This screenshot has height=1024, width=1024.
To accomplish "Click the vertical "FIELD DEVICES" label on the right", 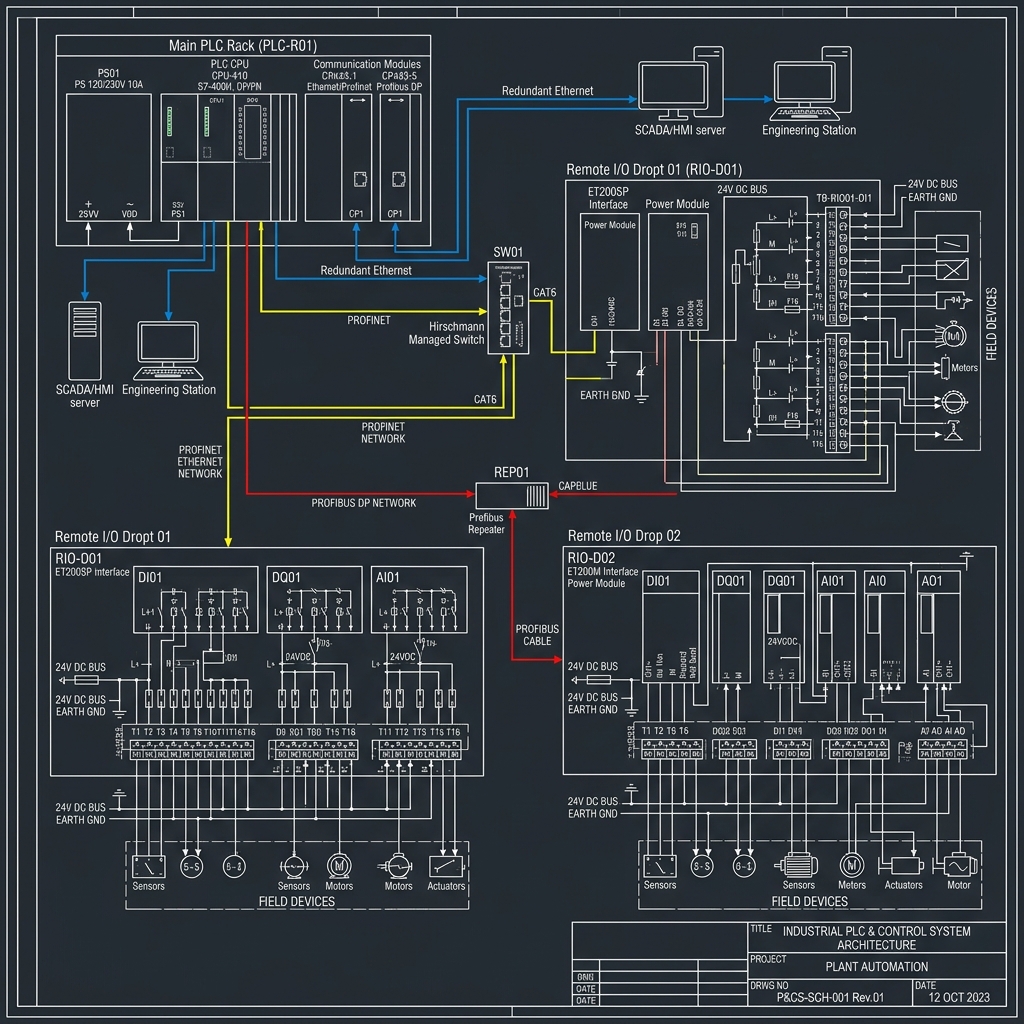I will [x=992, y=324].
